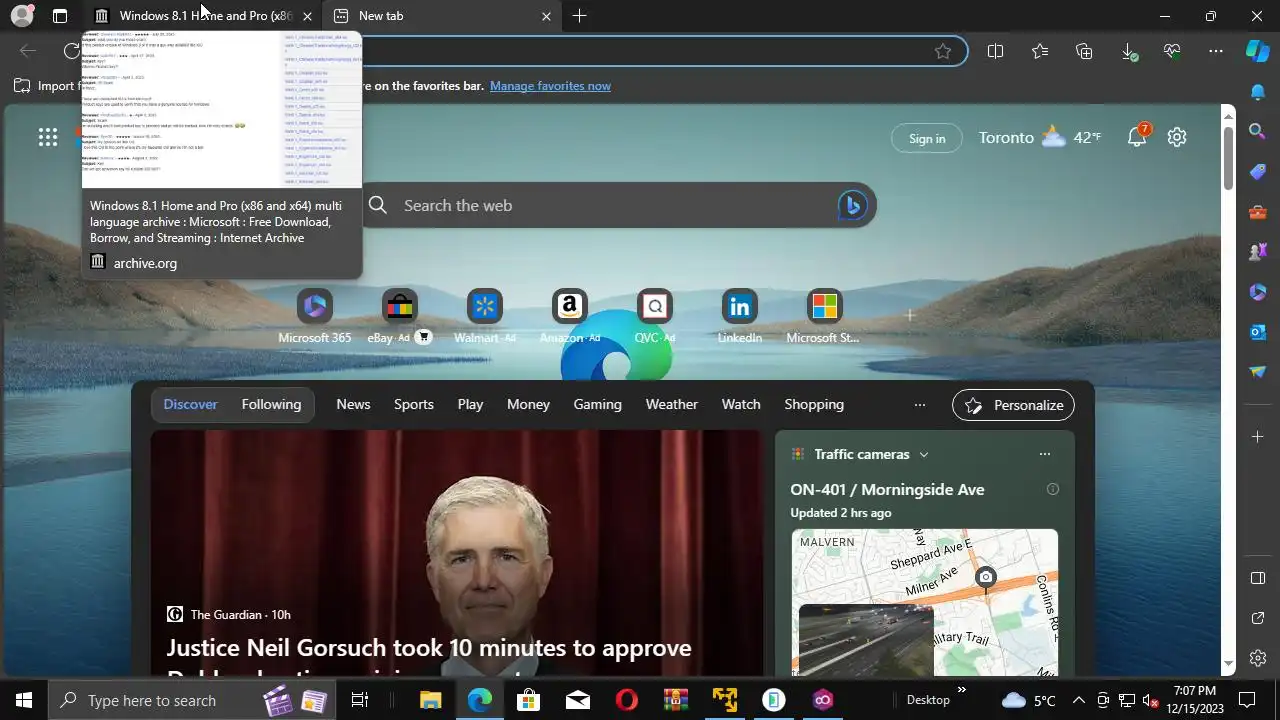Open the Weather category
Screen dimensions: 1280x720
click(671, 405)
